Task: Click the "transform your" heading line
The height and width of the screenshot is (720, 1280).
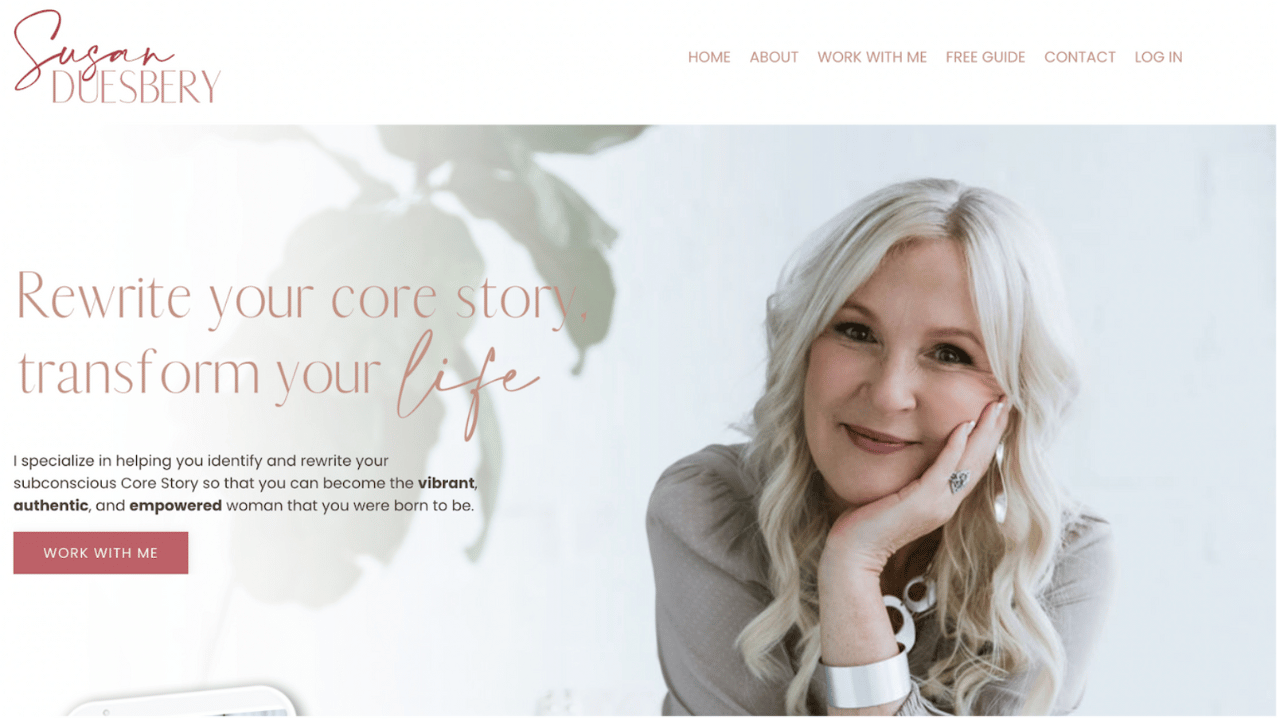Action: point(200,374)
